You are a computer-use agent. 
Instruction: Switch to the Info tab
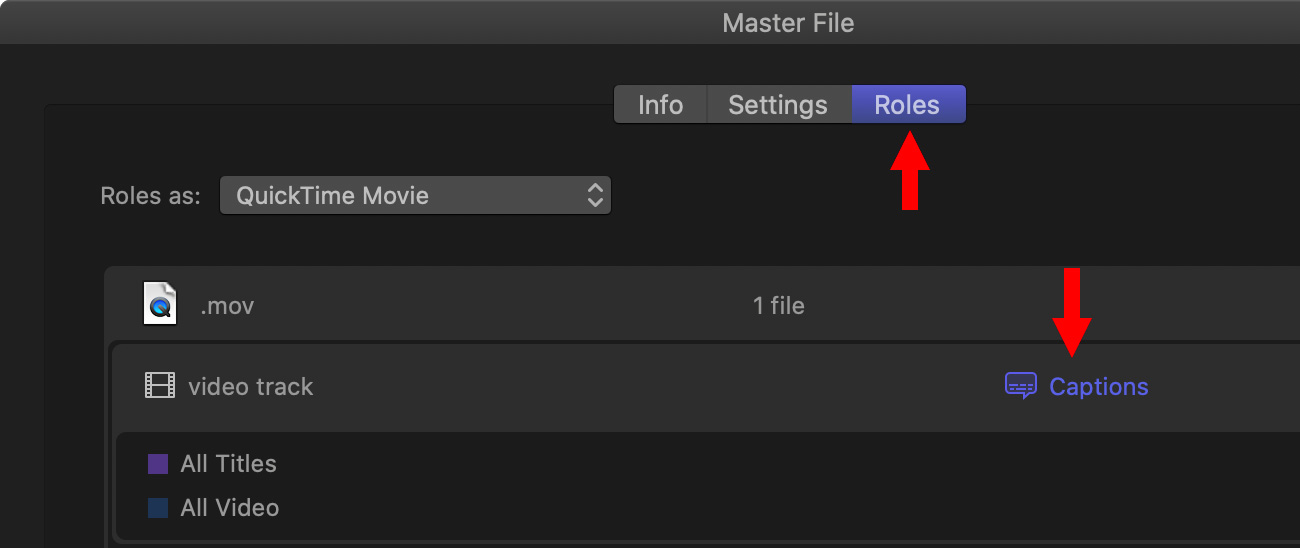click(x=660, y=105)
